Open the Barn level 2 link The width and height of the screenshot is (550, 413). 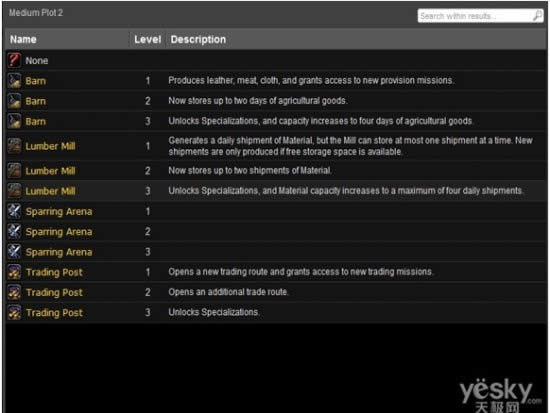pos(35,101)
